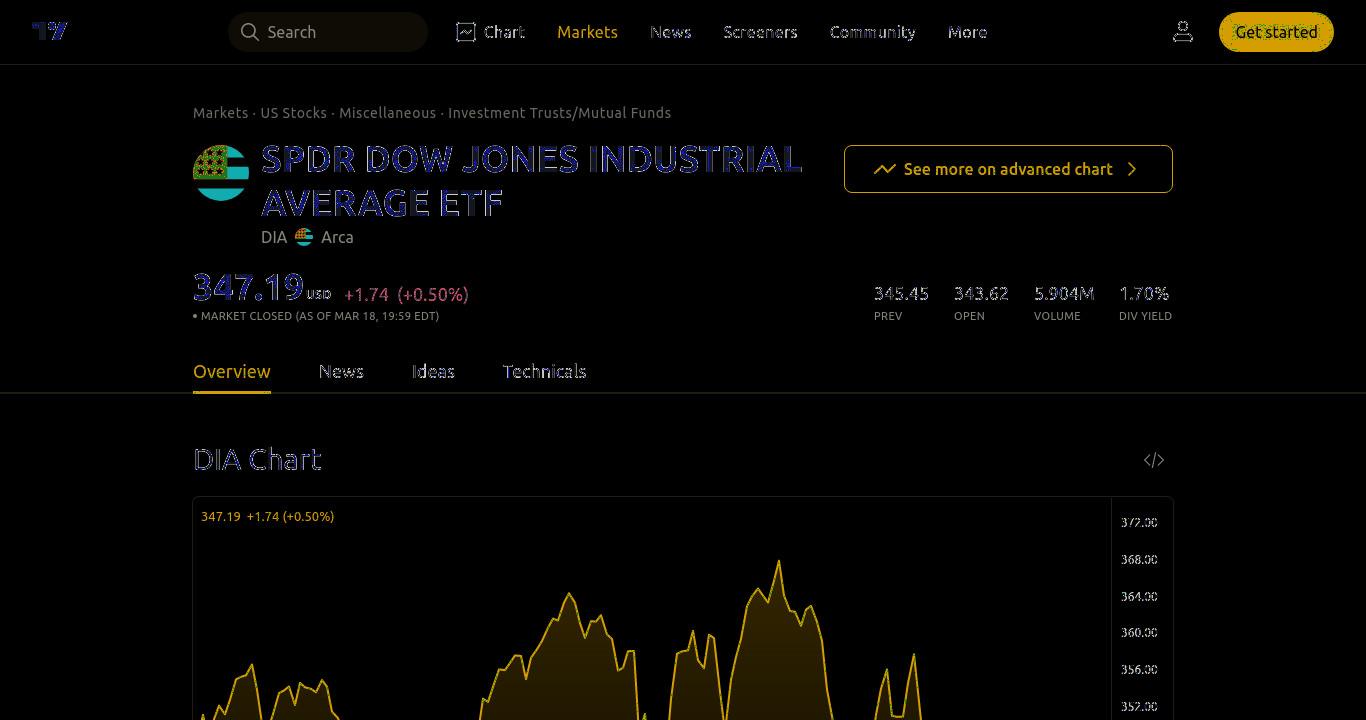Click the 5.904M VOLUME value

(x=1064, y=293)
